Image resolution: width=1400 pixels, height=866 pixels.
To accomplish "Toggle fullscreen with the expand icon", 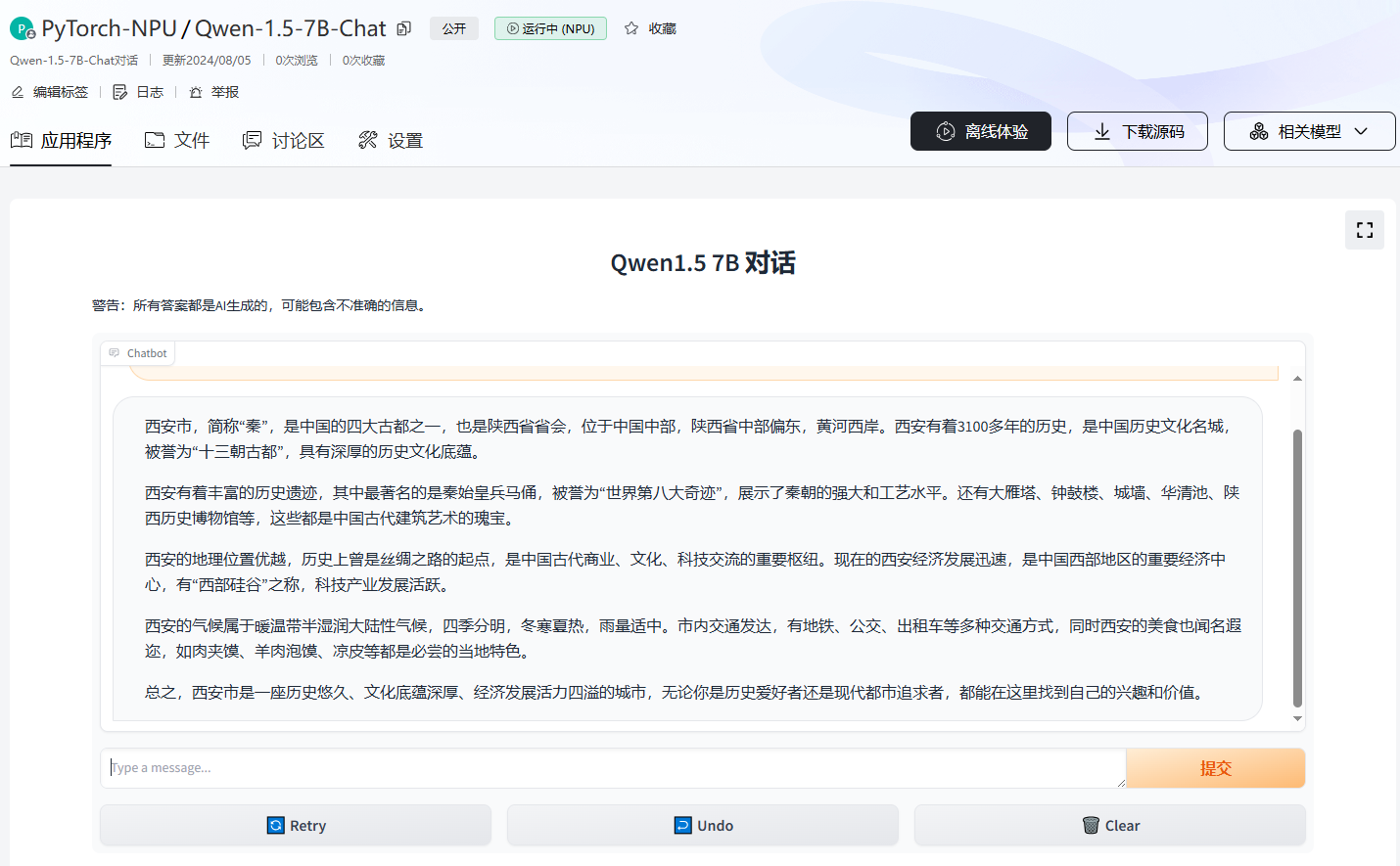I will [x=1365, y=230].
